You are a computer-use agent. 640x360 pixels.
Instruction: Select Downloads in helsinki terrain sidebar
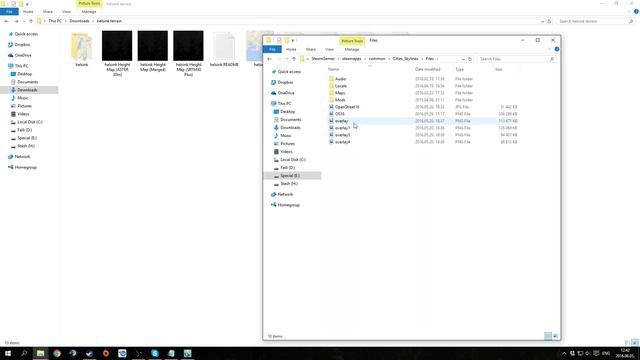point(27,90)
